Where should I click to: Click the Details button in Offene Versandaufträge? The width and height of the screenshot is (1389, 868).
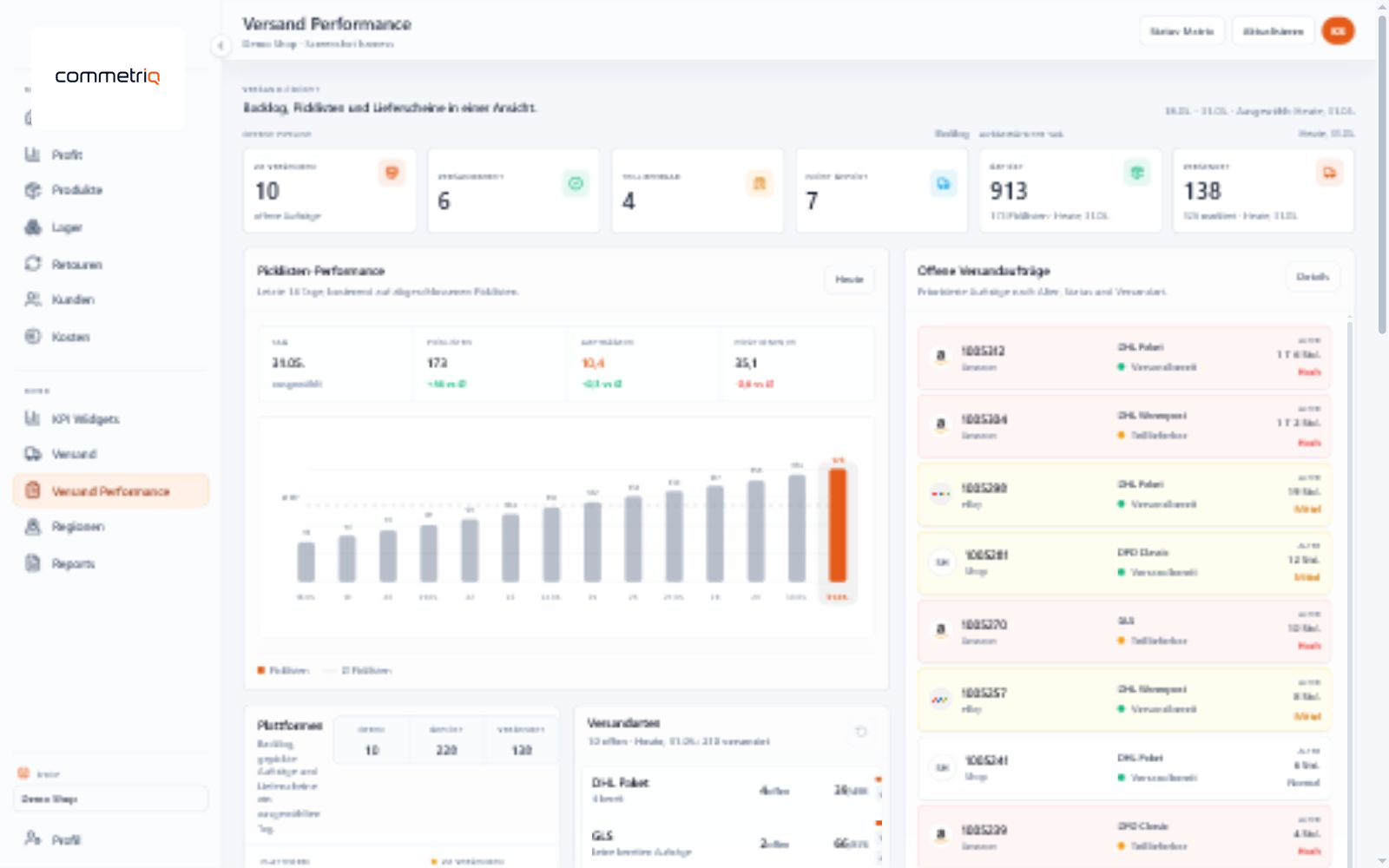point(1313,277)
